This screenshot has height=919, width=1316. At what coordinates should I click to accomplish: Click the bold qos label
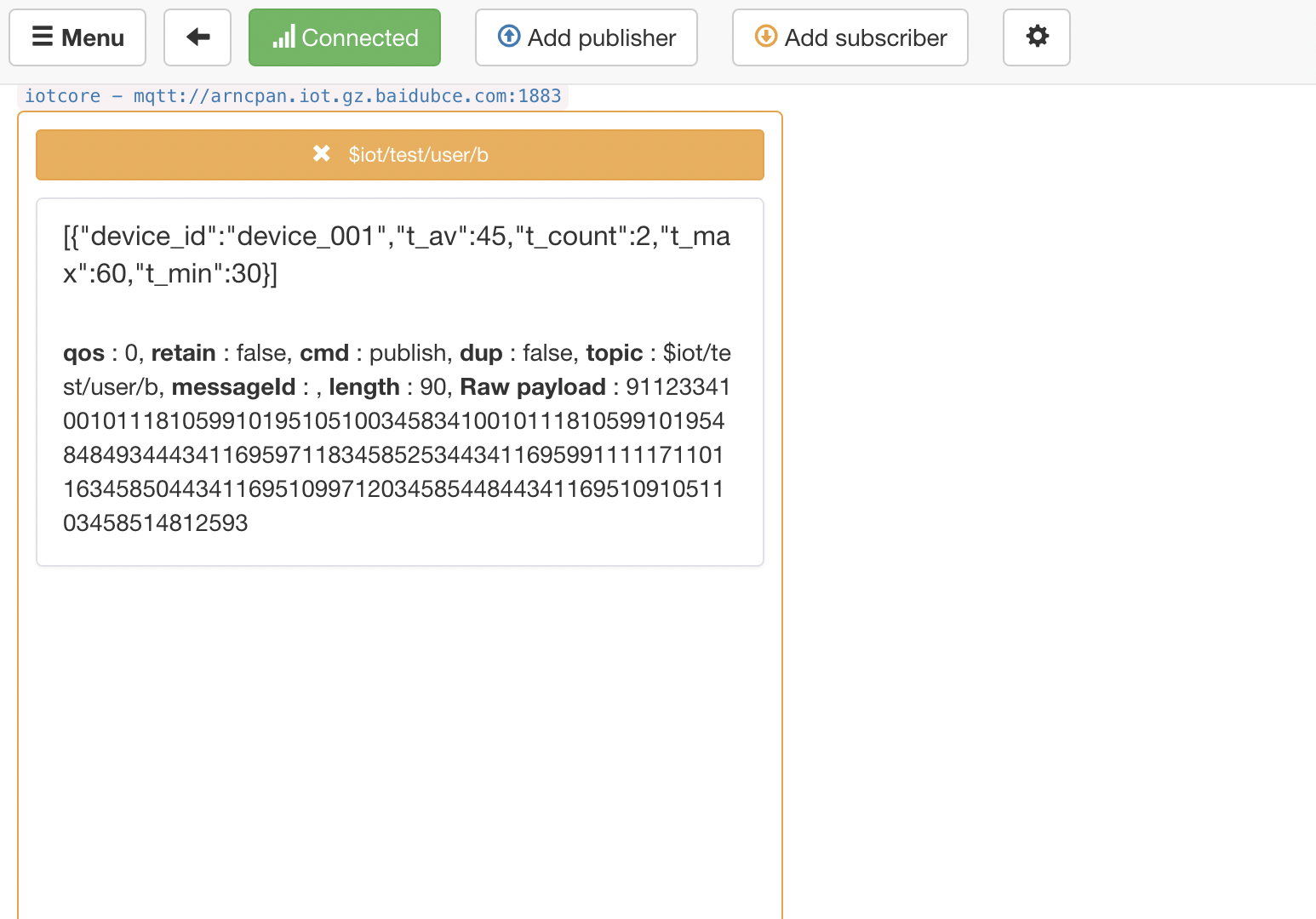[x=83, y=353]
